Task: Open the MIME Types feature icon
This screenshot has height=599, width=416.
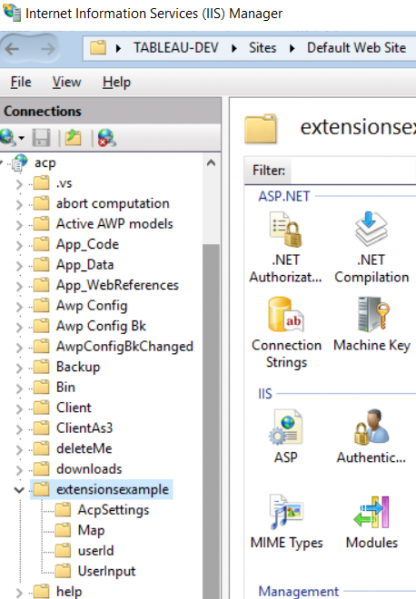Action: [286, 512]
